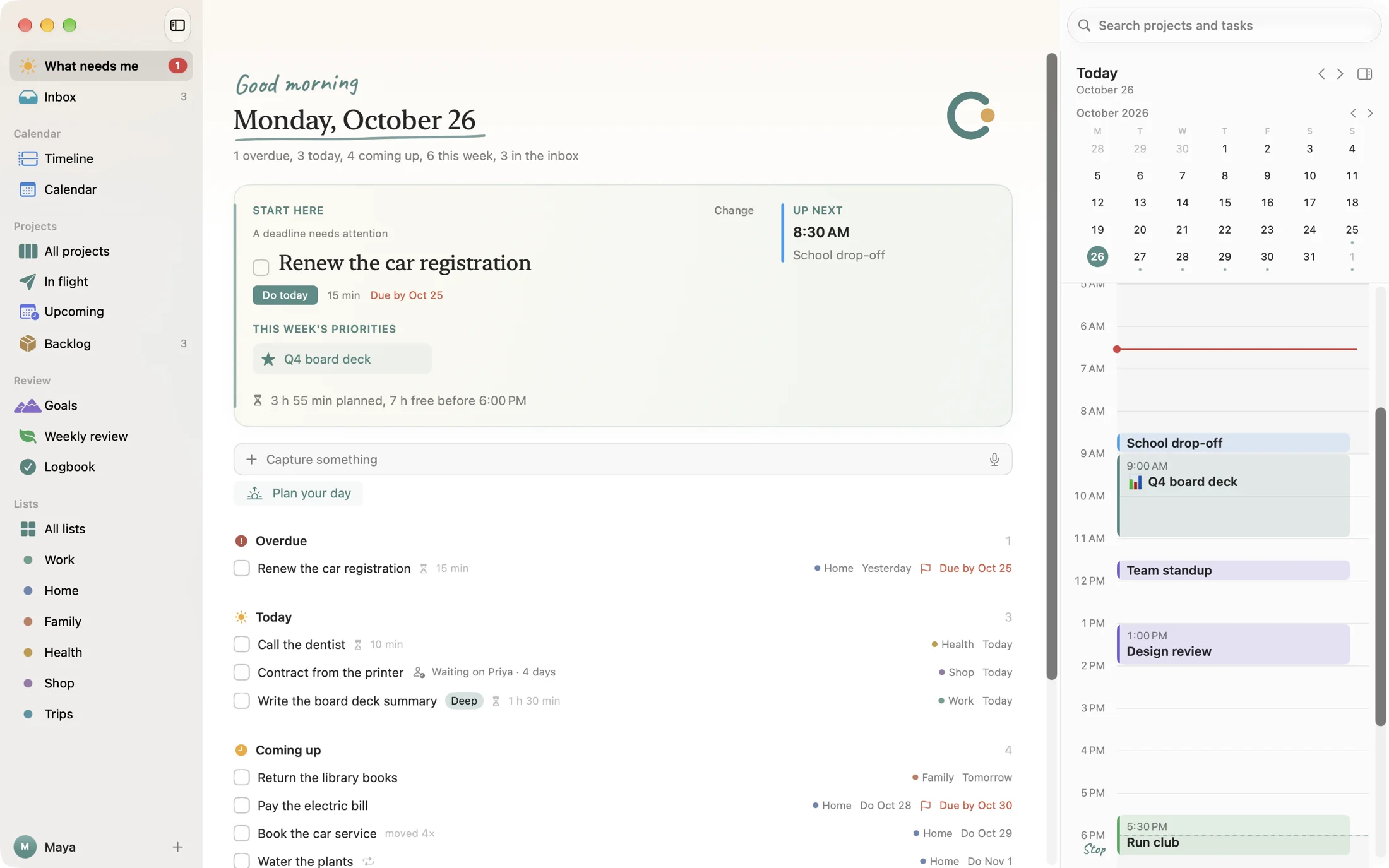Select October 28 in the mini calendar
Viewport: 1389px width, 868px height.
point(1182,257)
